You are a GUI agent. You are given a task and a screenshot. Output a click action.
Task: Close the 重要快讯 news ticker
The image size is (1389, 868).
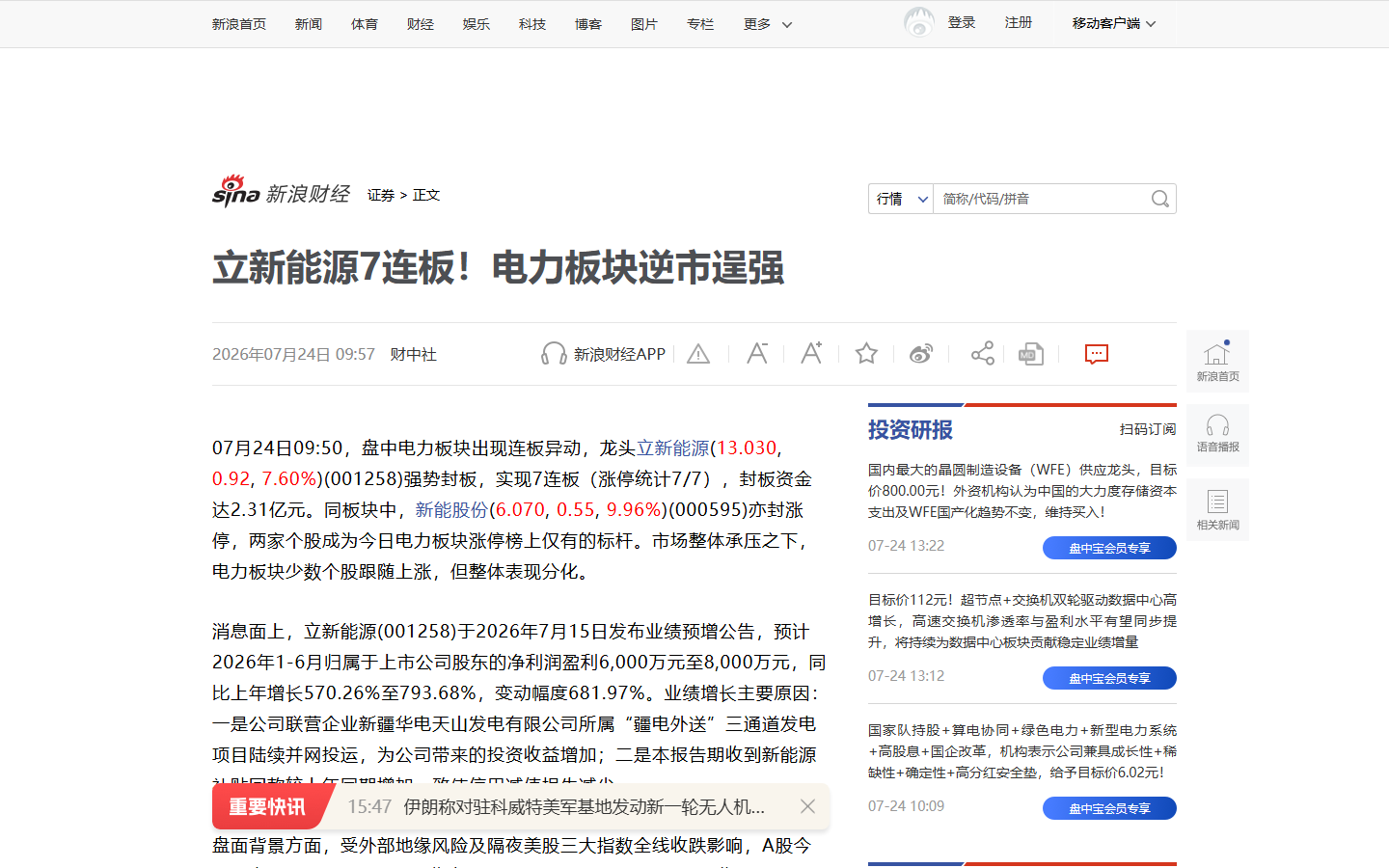click(x=808, y=806)
